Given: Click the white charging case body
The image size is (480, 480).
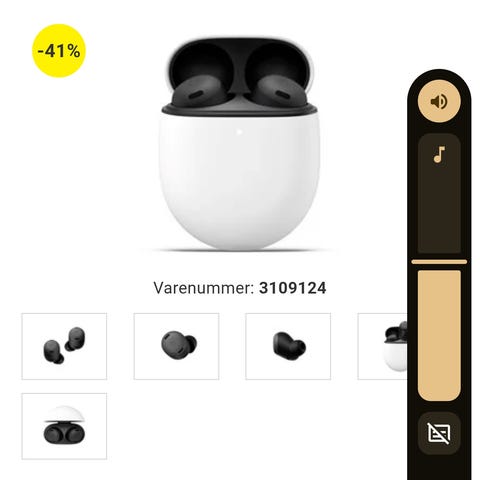Looking at the screenshot, I should (x=239, y=182).
